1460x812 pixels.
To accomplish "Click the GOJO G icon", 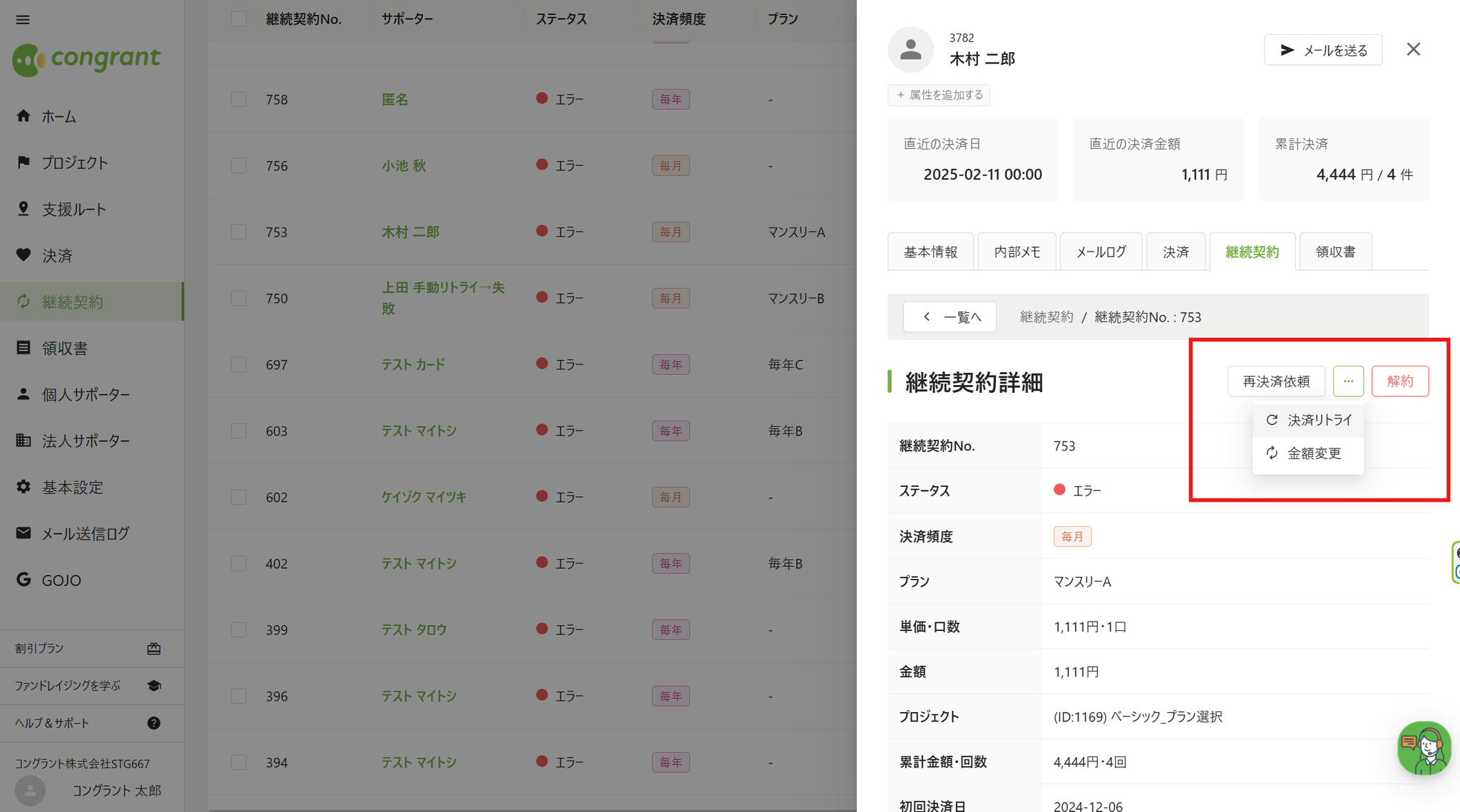I will pos(24,579).
